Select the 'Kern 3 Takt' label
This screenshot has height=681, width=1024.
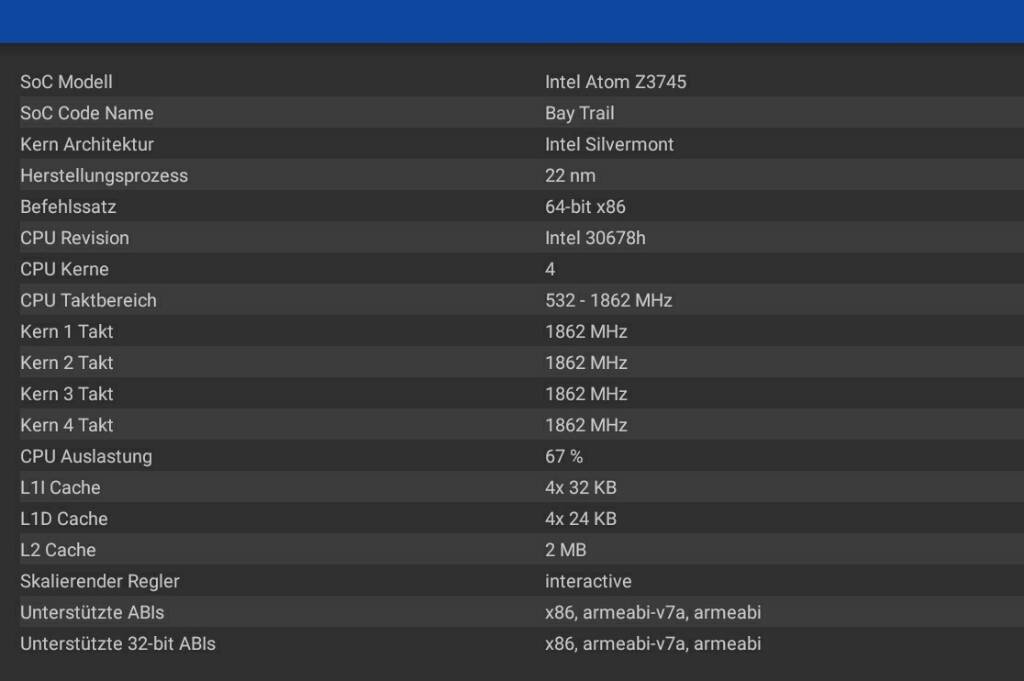coord(67,394)
